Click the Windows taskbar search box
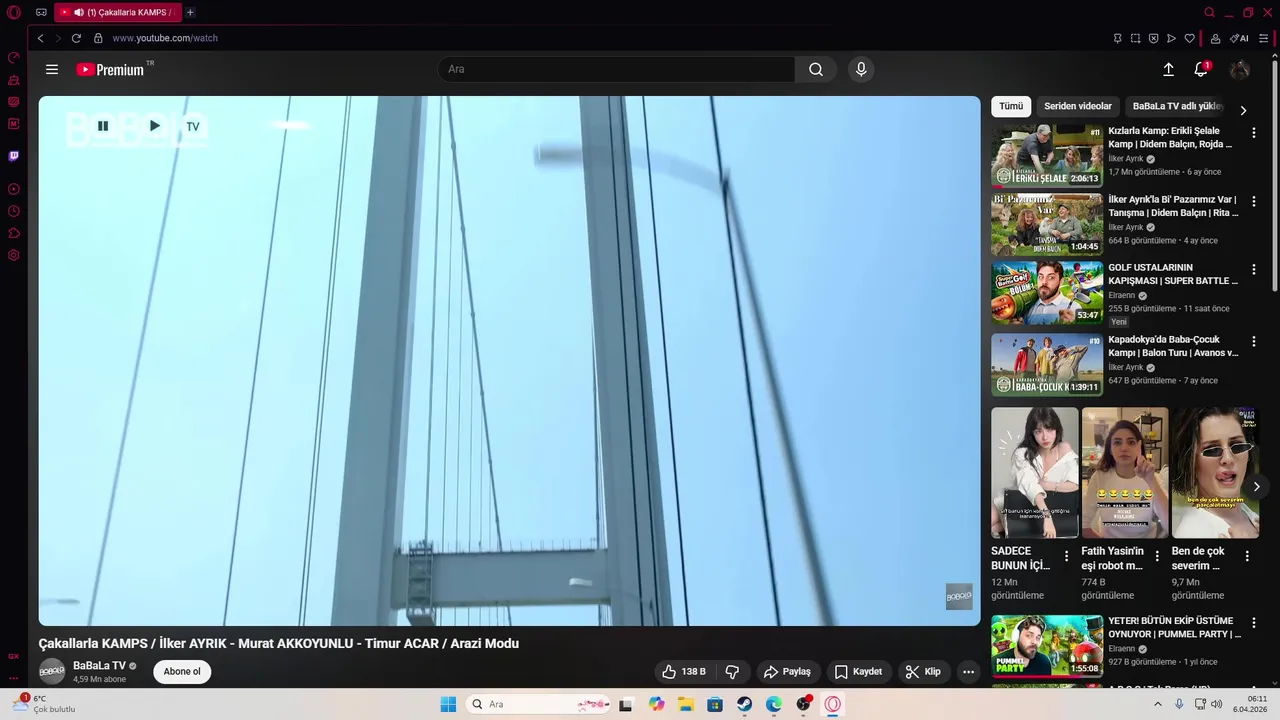Screen dimensions: 1280x720 539,704
